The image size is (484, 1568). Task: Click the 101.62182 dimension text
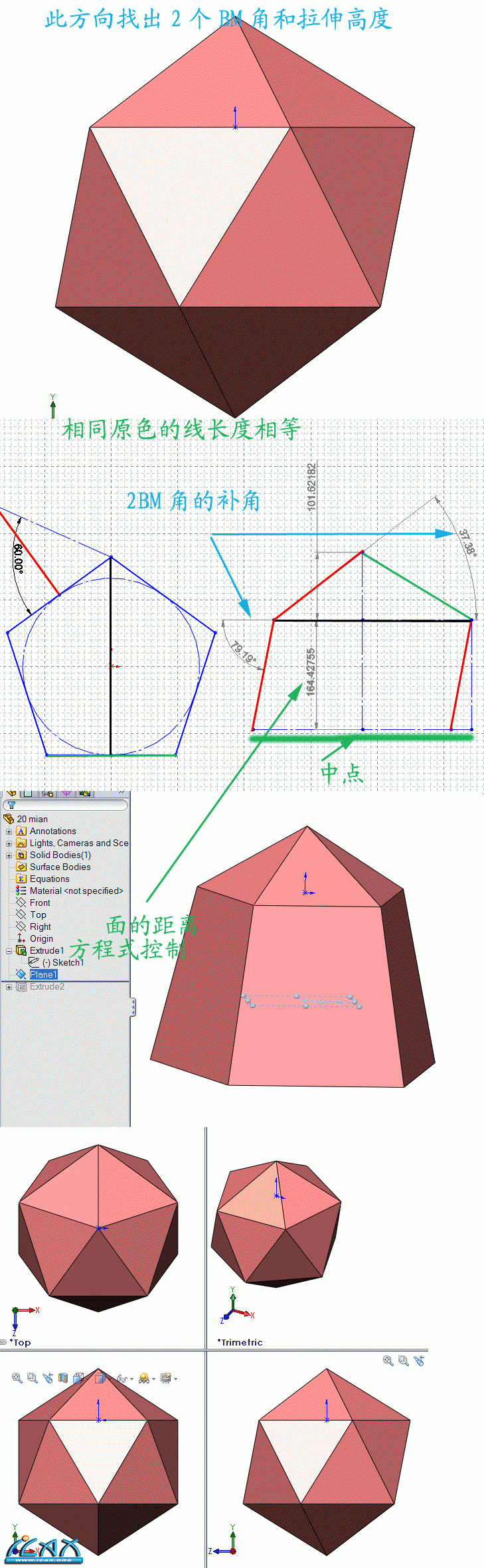coord(311,487)
